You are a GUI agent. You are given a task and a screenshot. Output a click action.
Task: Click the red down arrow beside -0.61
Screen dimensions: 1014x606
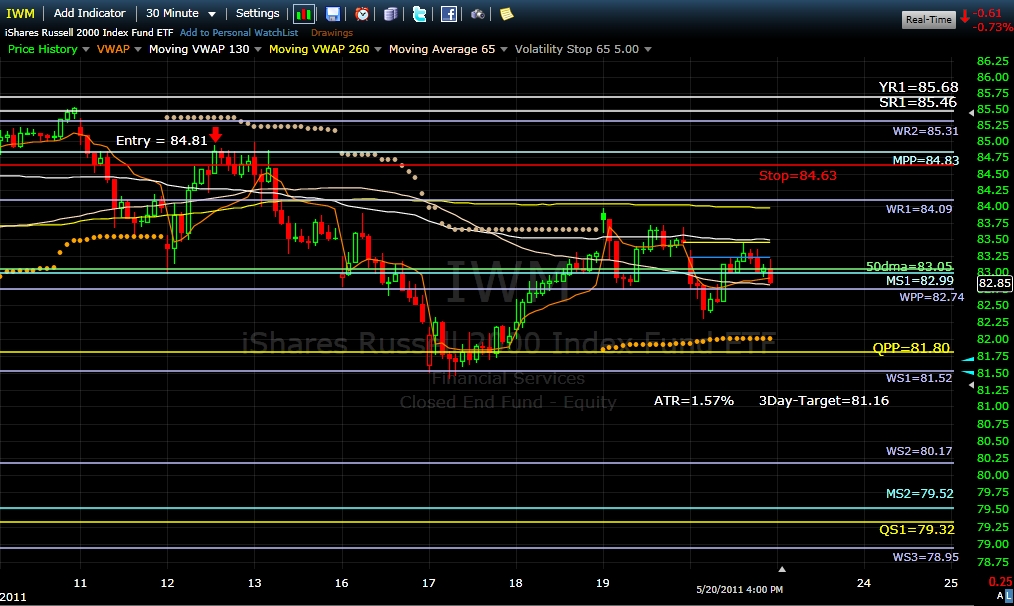click(x=965, y=16)
